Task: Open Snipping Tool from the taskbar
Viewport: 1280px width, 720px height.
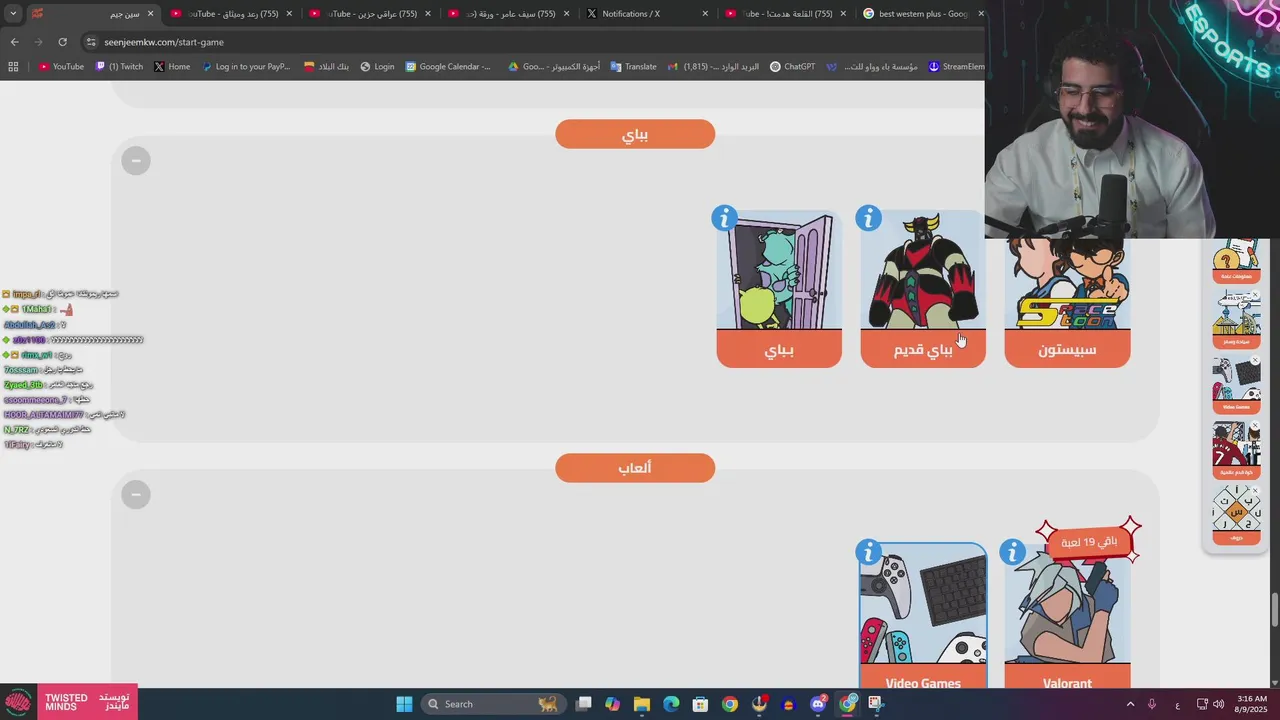Action: click(875, 704)
